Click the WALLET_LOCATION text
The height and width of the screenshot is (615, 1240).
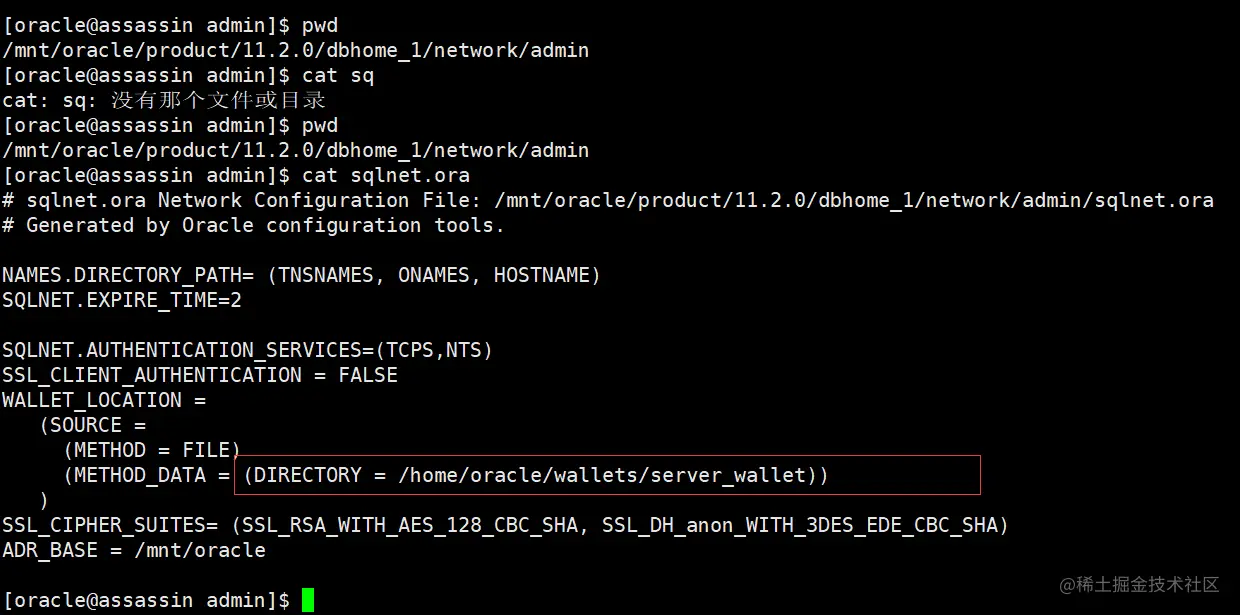point(92,400)
